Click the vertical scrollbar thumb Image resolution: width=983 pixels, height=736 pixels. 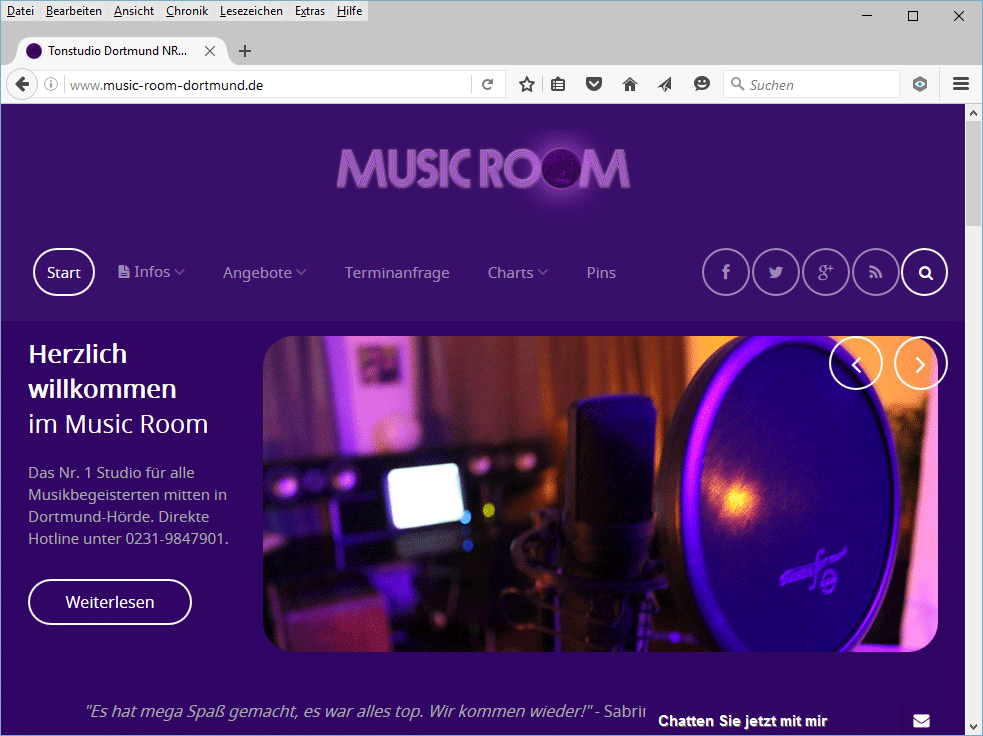(x=973, y=174)
